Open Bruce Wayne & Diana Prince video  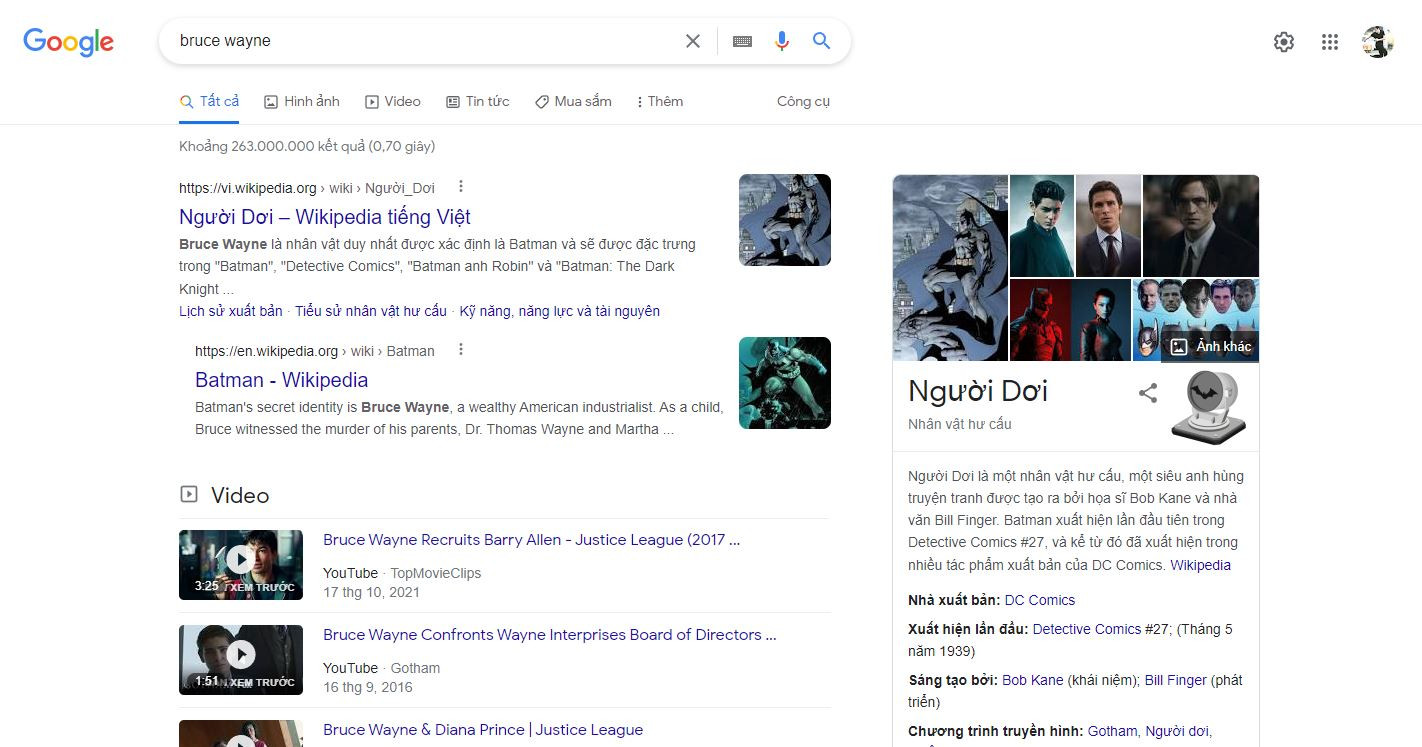coord(483,730)
